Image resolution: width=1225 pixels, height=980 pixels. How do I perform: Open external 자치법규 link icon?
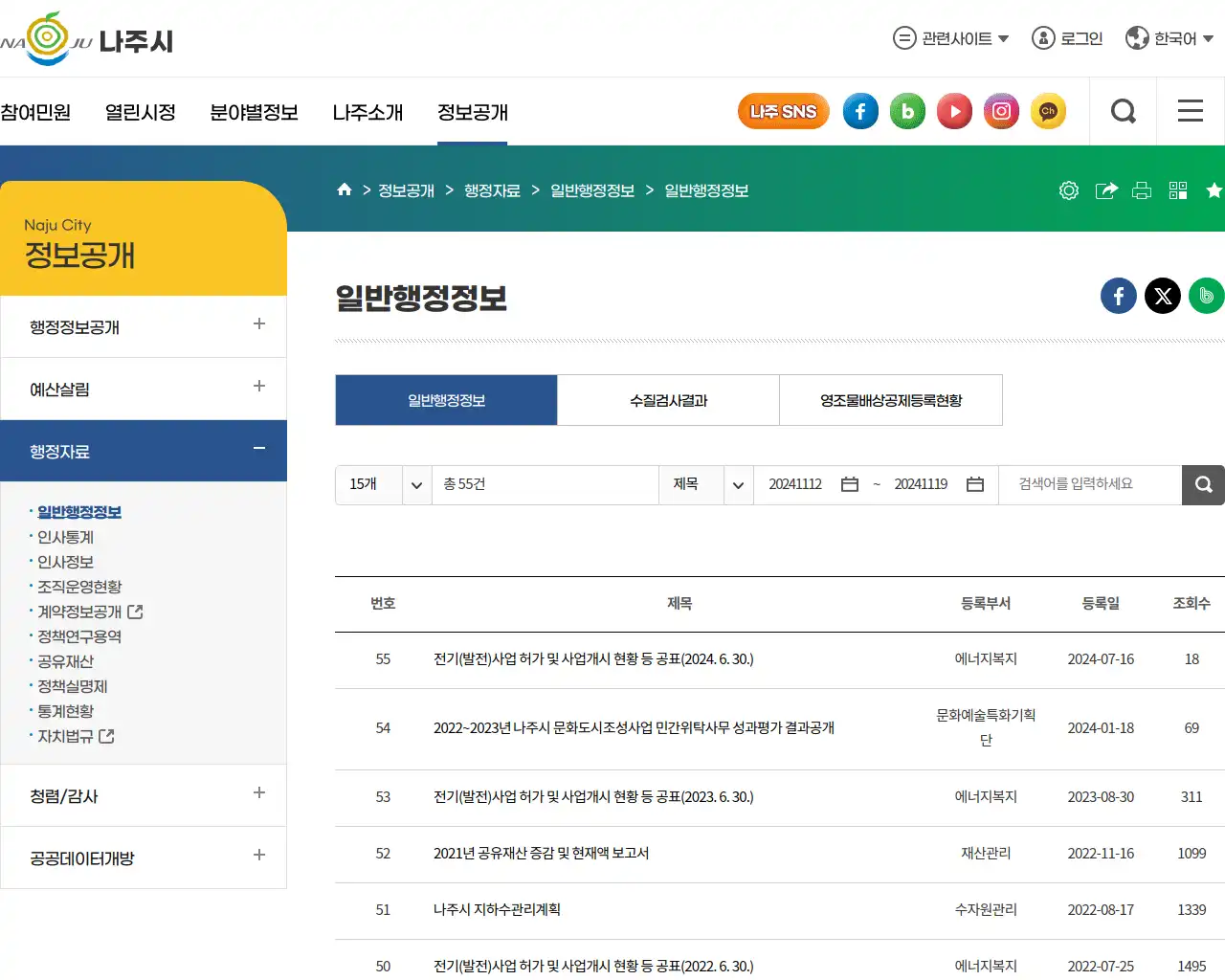pyautogui.click(x=106, y=736)
